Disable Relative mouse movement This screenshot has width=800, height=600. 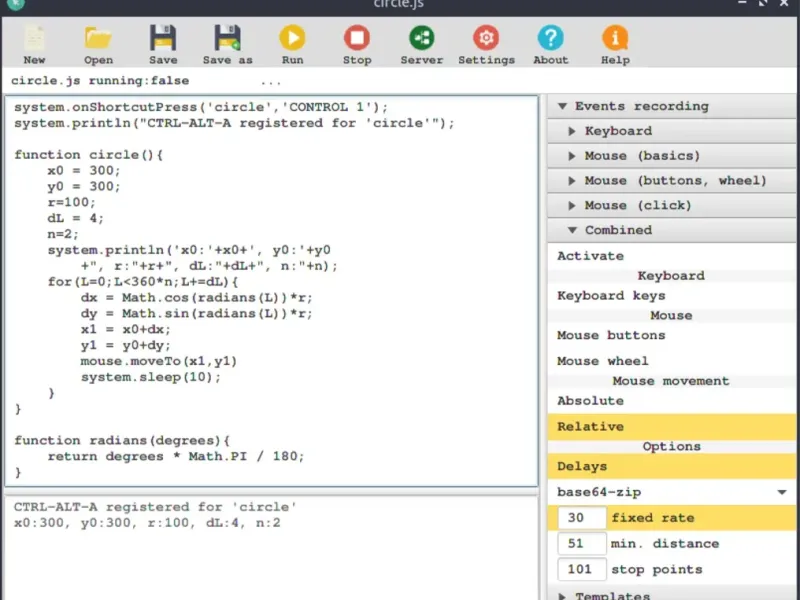(671, 427)
